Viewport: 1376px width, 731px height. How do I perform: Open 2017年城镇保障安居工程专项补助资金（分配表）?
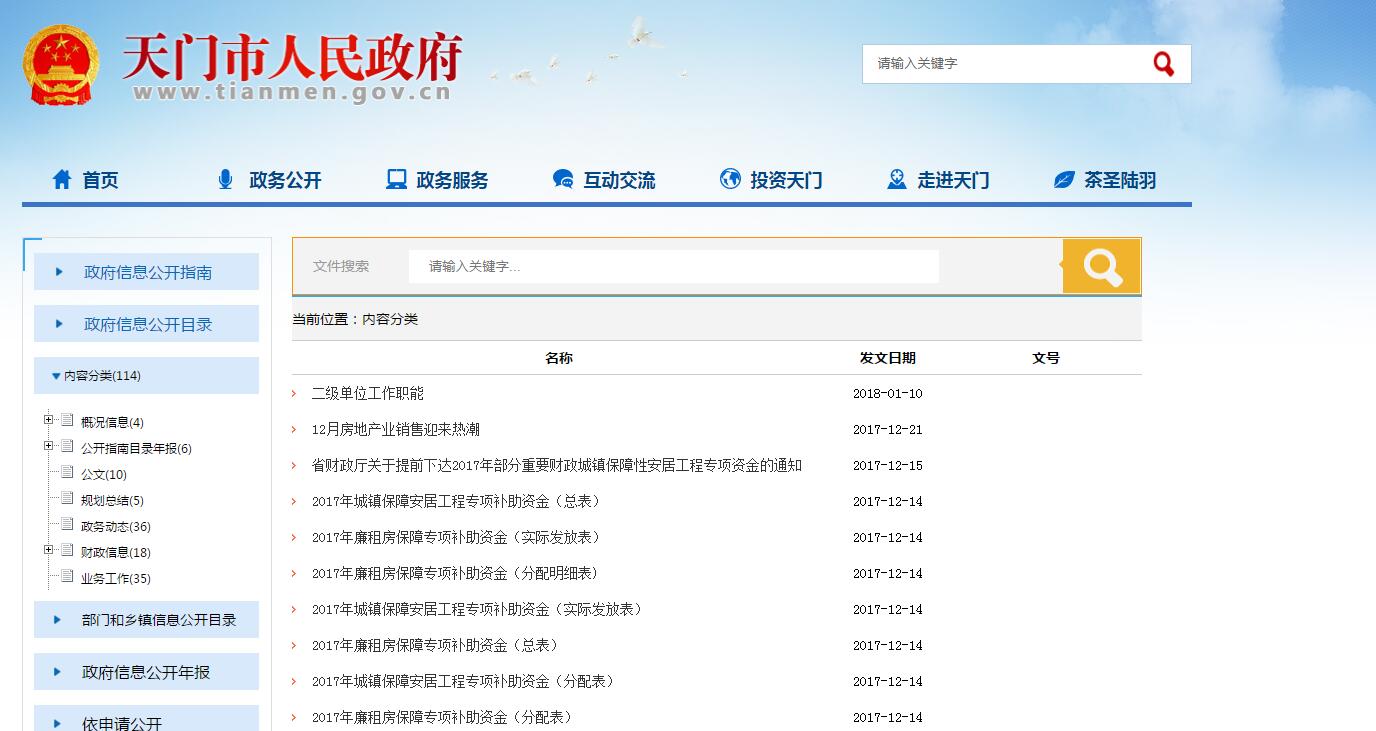coord(463,681)
